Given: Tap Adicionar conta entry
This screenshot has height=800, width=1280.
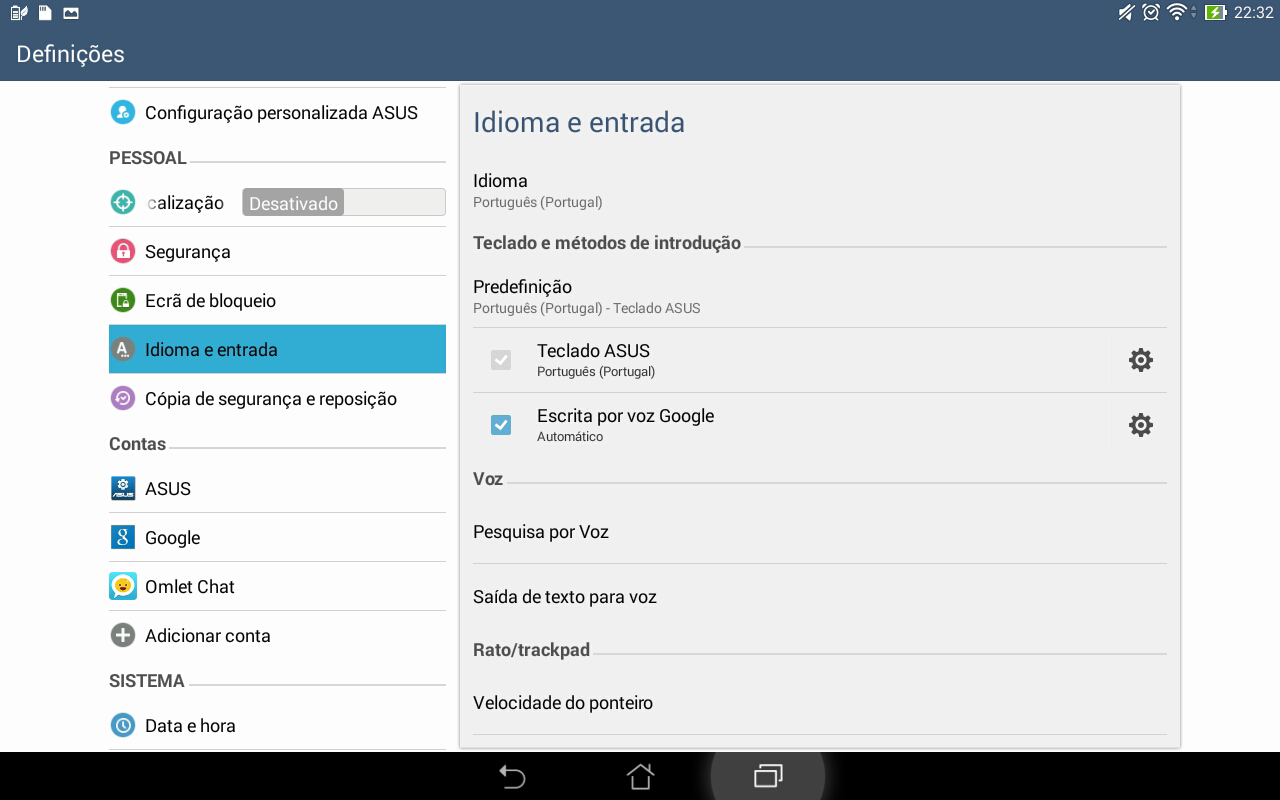Looking at the screenshot, I should (277, 635).
